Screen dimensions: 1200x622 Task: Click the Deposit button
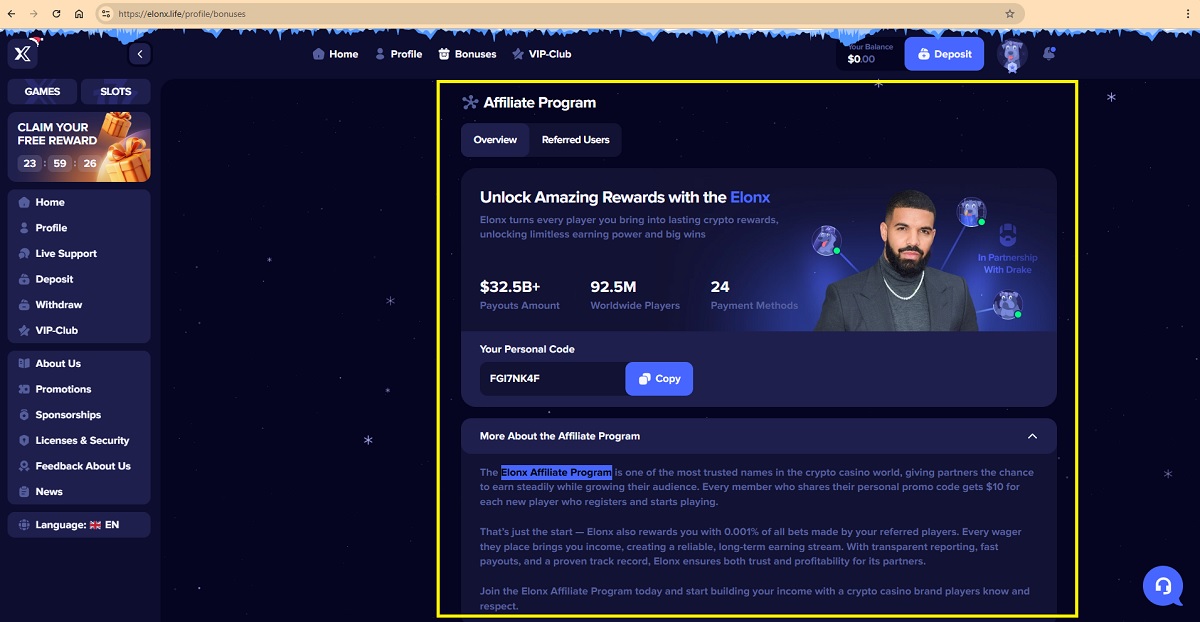point(944,54)
